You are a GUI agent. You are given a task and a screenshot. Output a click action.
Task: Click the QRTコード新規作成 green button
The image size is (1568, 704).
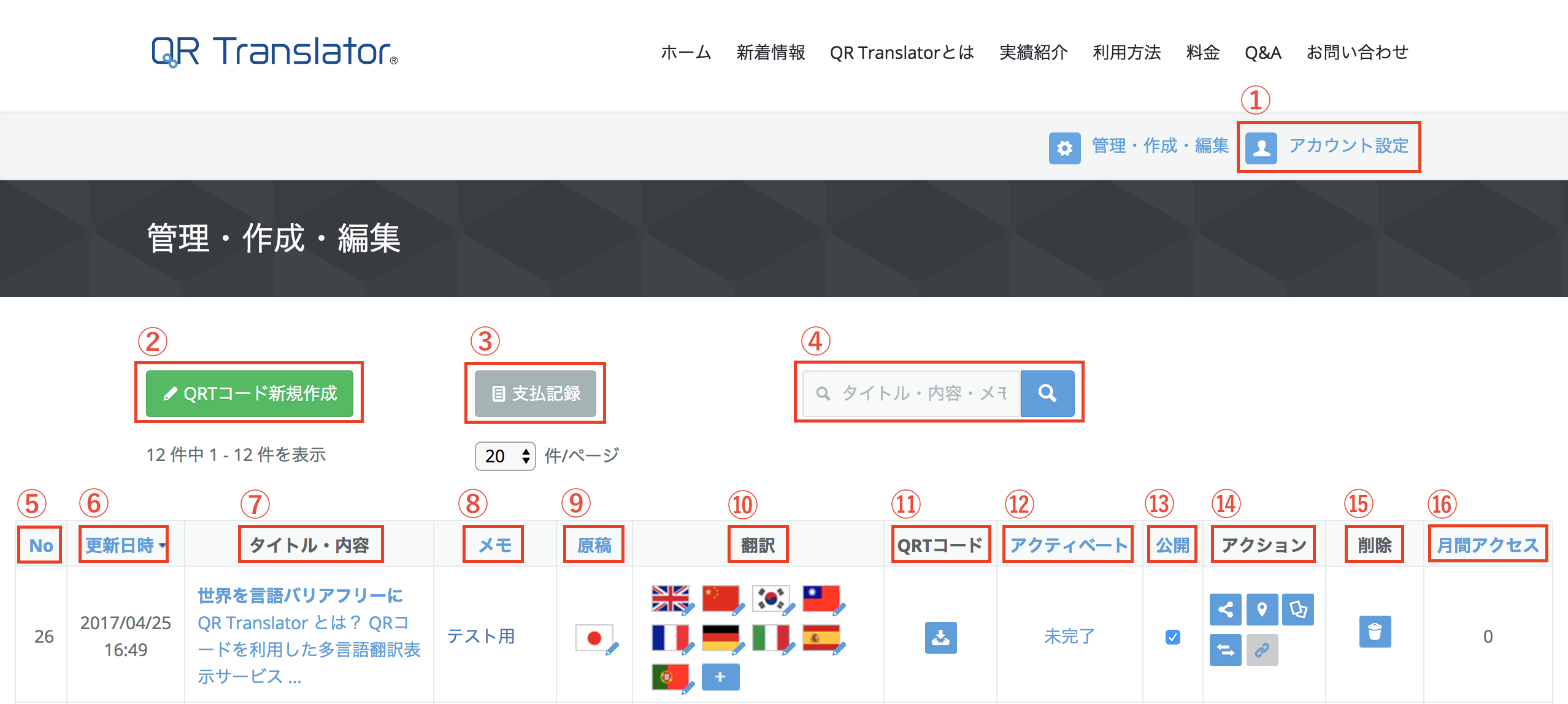click(x=249, y=393)
